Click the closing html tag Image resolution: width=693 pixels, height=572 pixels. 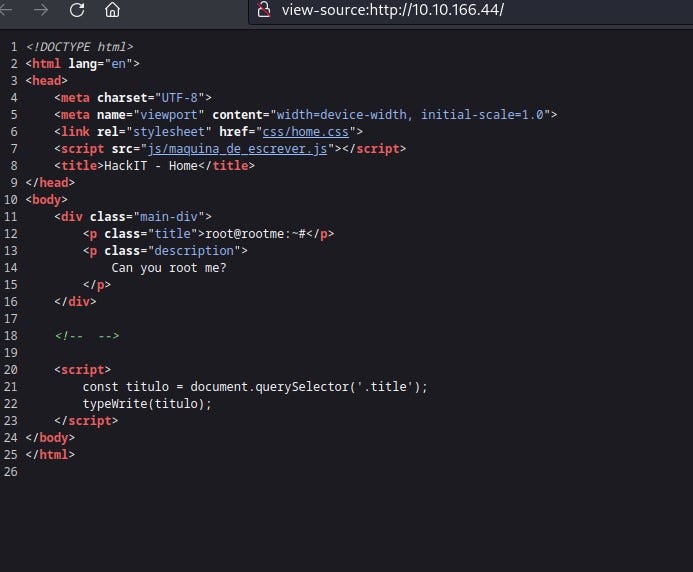click(x=50, y=454)
